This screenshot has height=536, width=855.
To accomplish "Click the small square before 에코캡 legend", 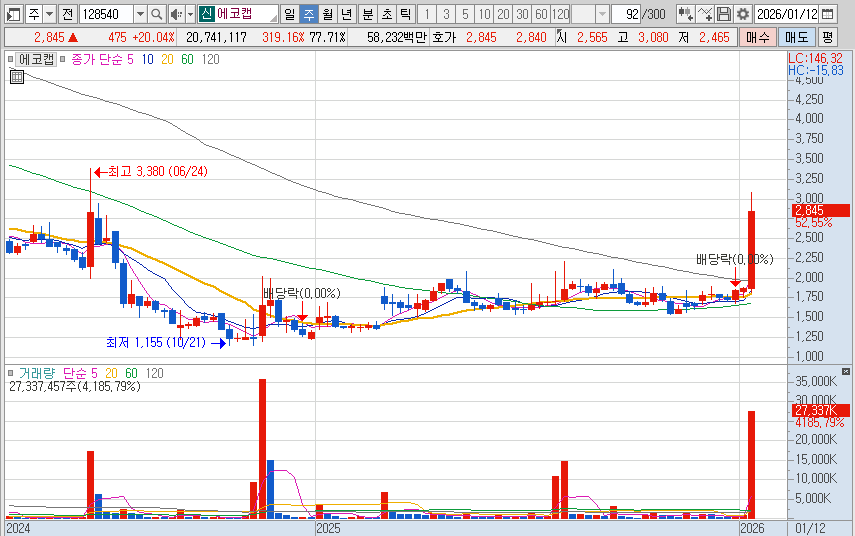I will [x=10, y=59].
